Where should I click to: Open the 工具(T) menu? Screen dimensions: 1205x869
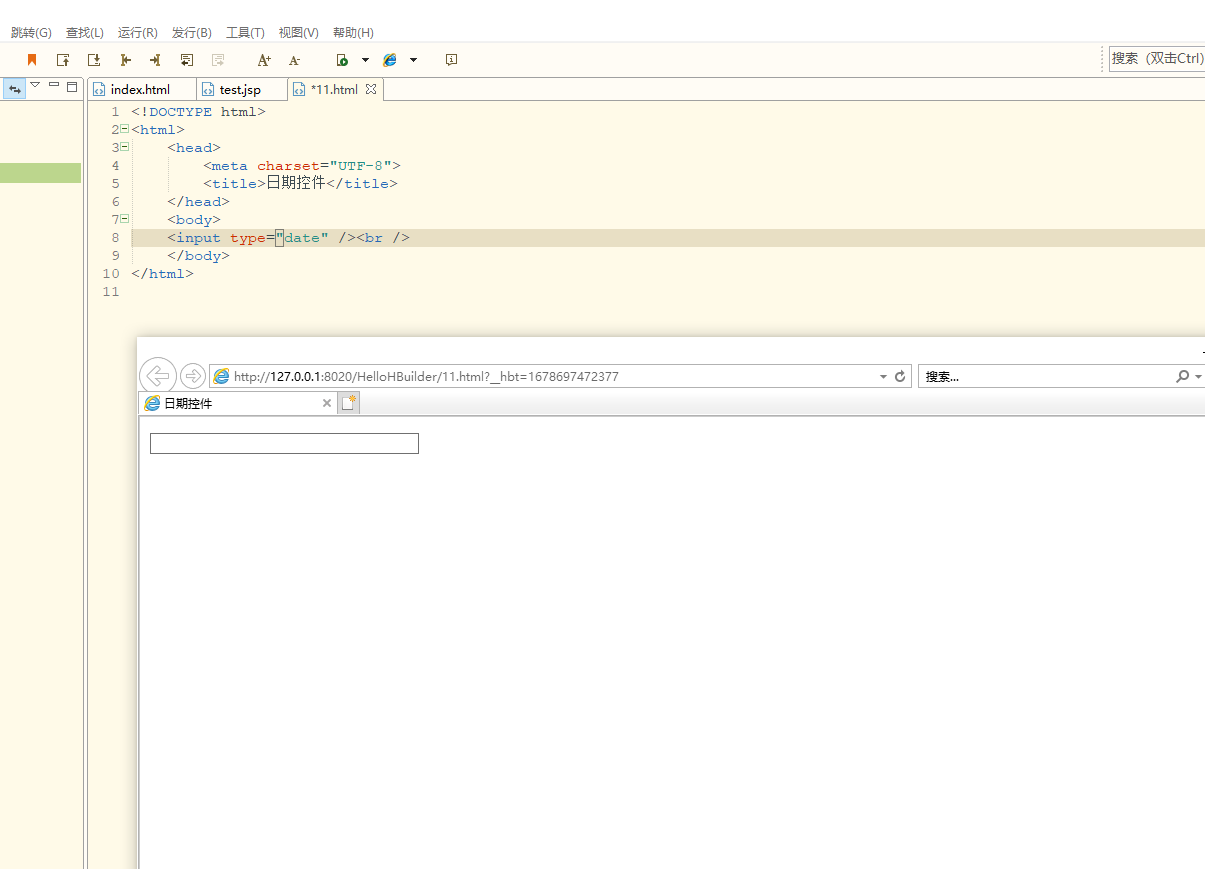click(245, 33)
